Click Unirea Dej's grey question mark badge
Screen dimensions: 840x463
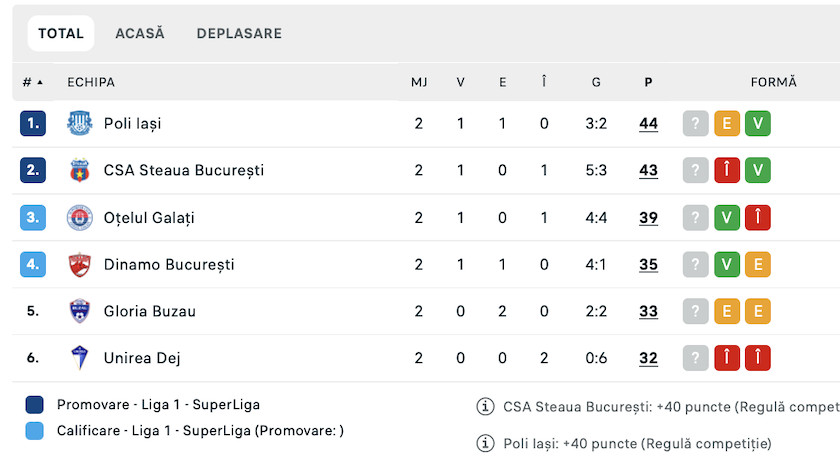tap(696, 358)
